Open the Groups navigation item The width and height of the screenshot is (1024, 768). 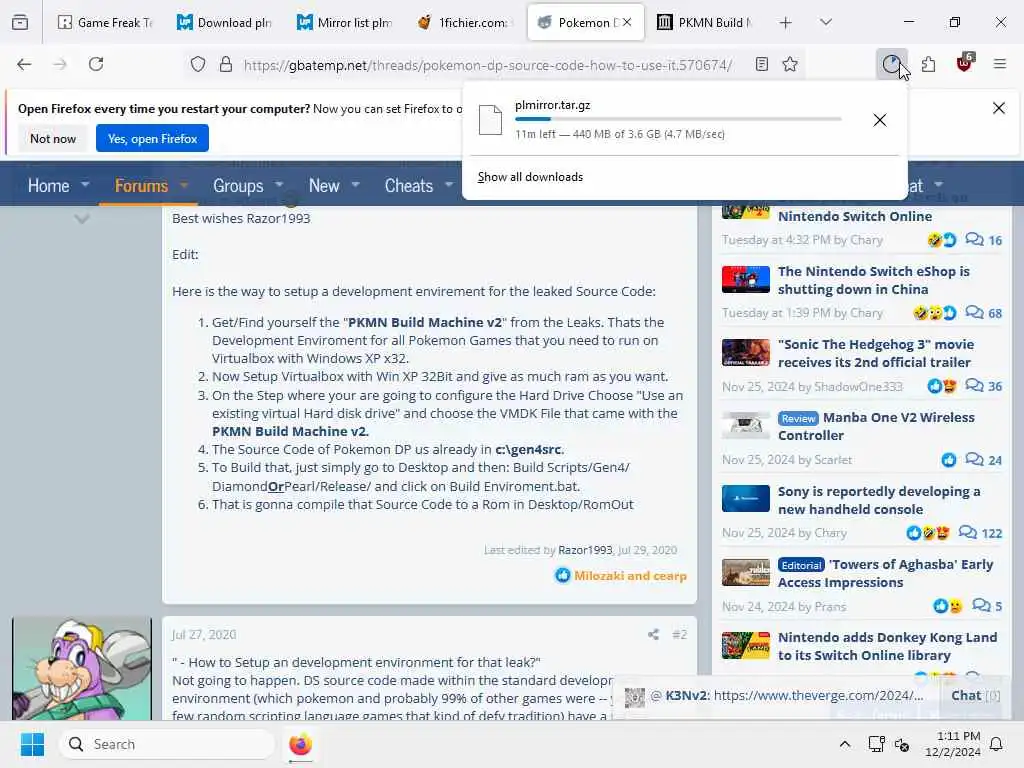(238, 185)
